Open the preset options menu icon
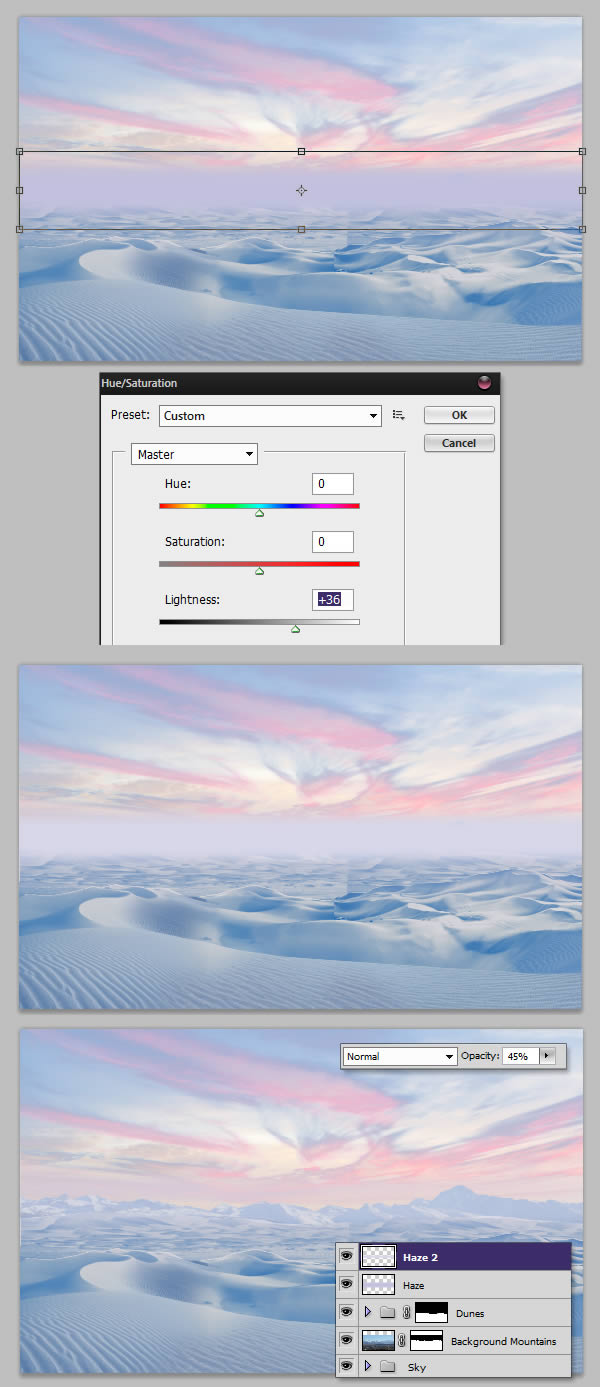Screen dimensions: 600x1387 (398, 415)
